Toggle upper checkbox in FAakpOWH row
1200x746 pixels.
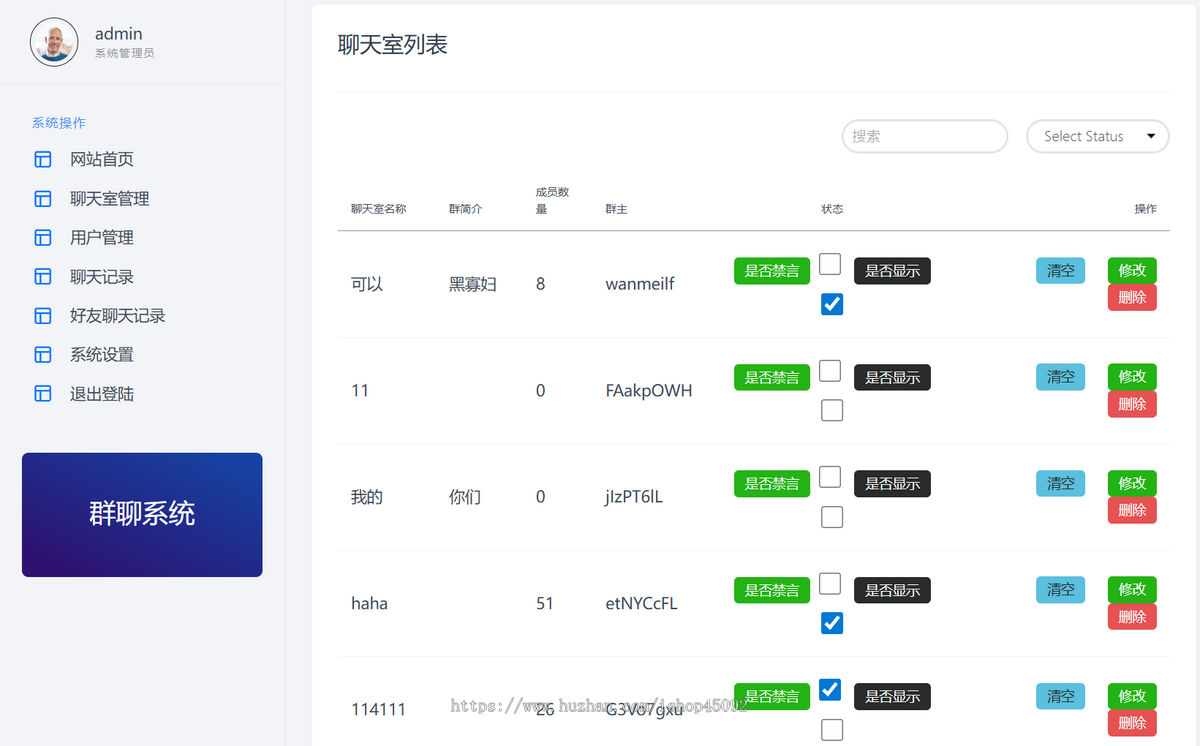click(830, 371)
